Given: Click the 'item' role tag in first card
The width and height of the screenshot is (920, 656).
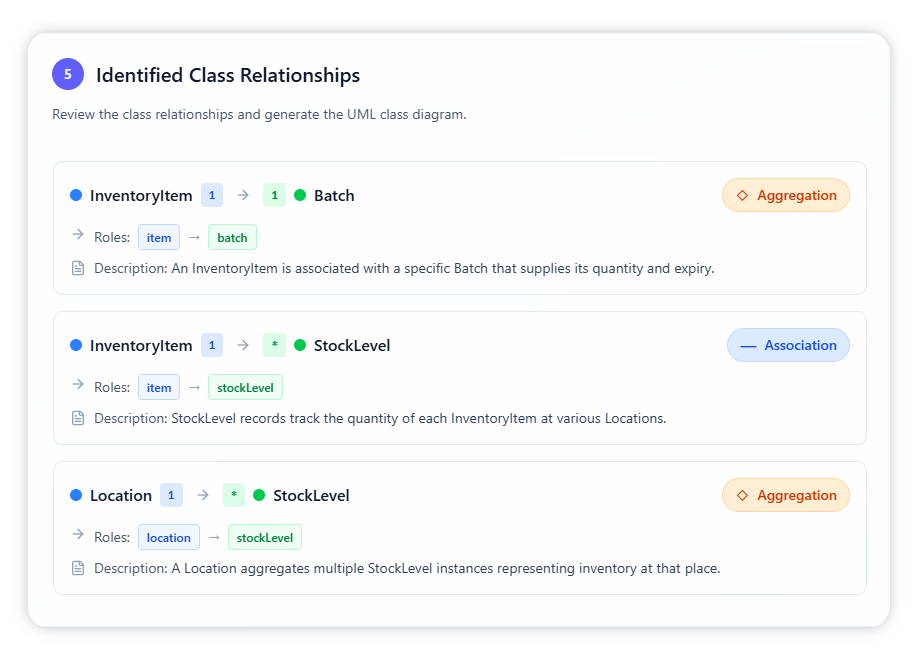Looking at the screenshot, I should 159,237.
